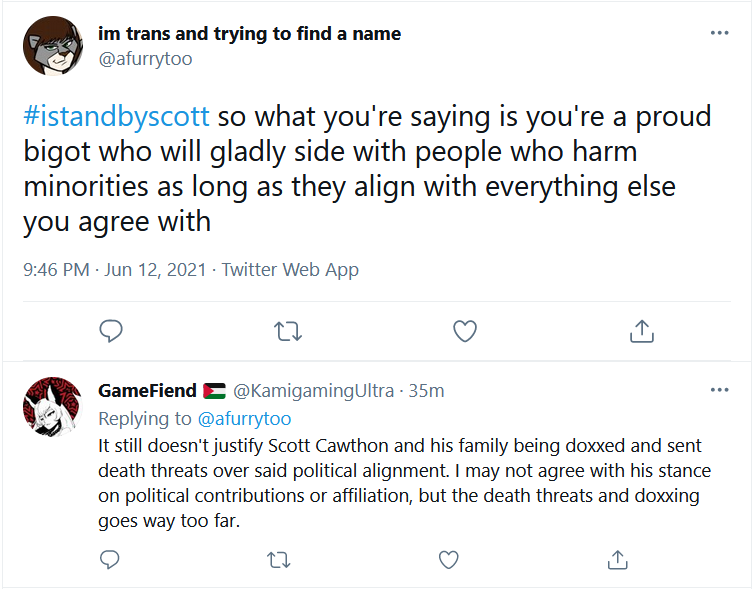Open the 9:46 PM Jun 12, 2021 timestamp

pos(115,270)
